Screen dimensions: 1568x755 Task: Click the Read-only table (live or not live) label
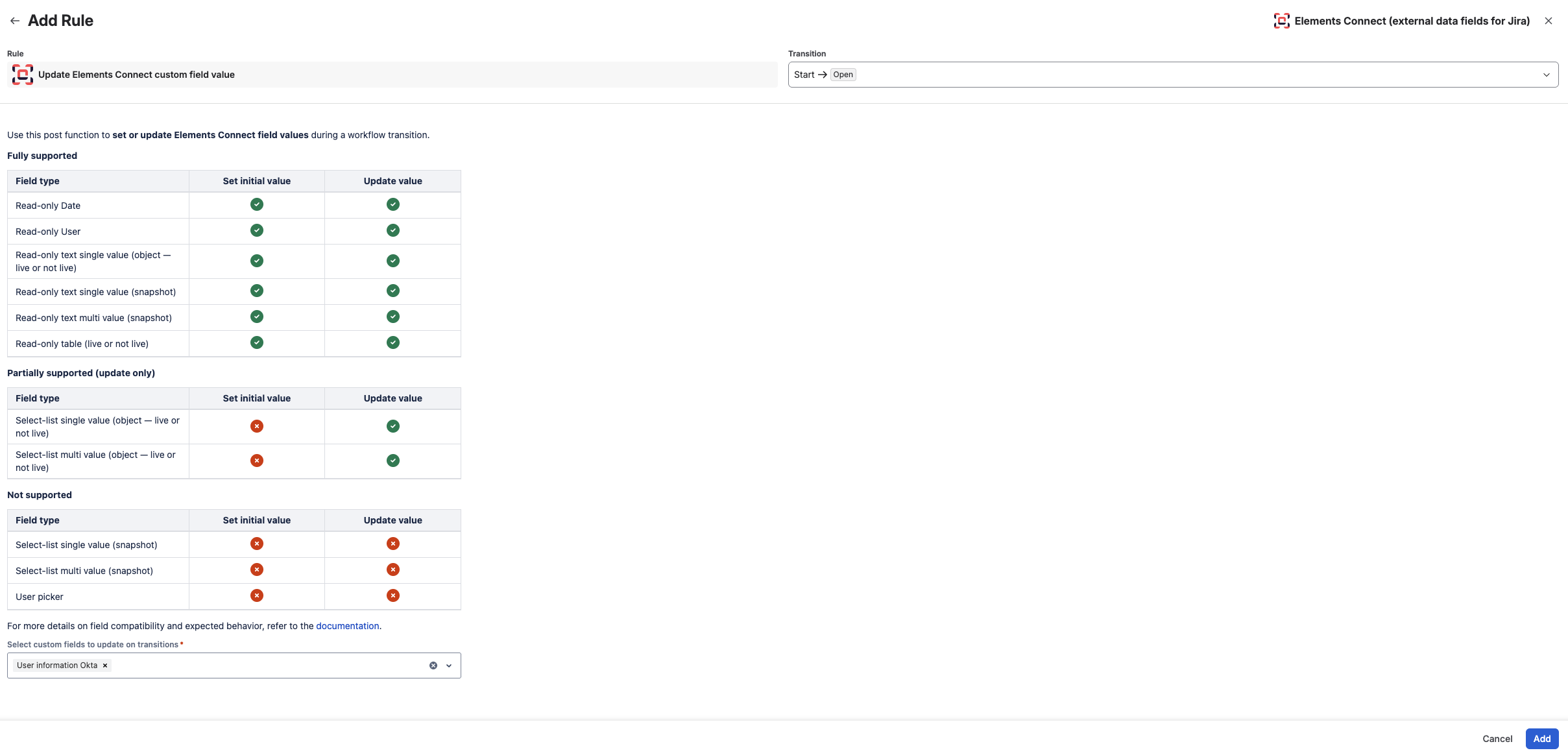82,344
